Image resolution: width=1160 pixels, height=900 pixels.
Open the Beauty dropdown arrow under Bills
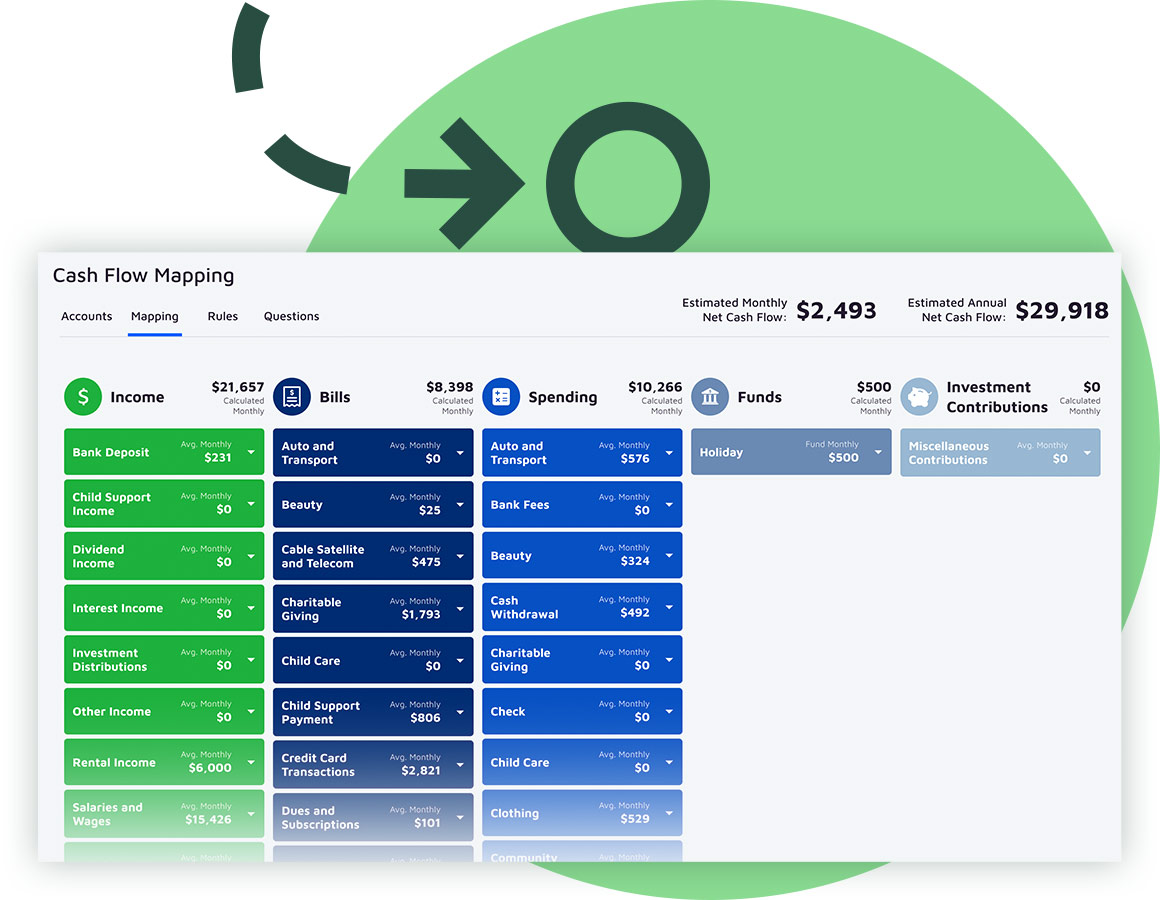click(x=460, y=504)
